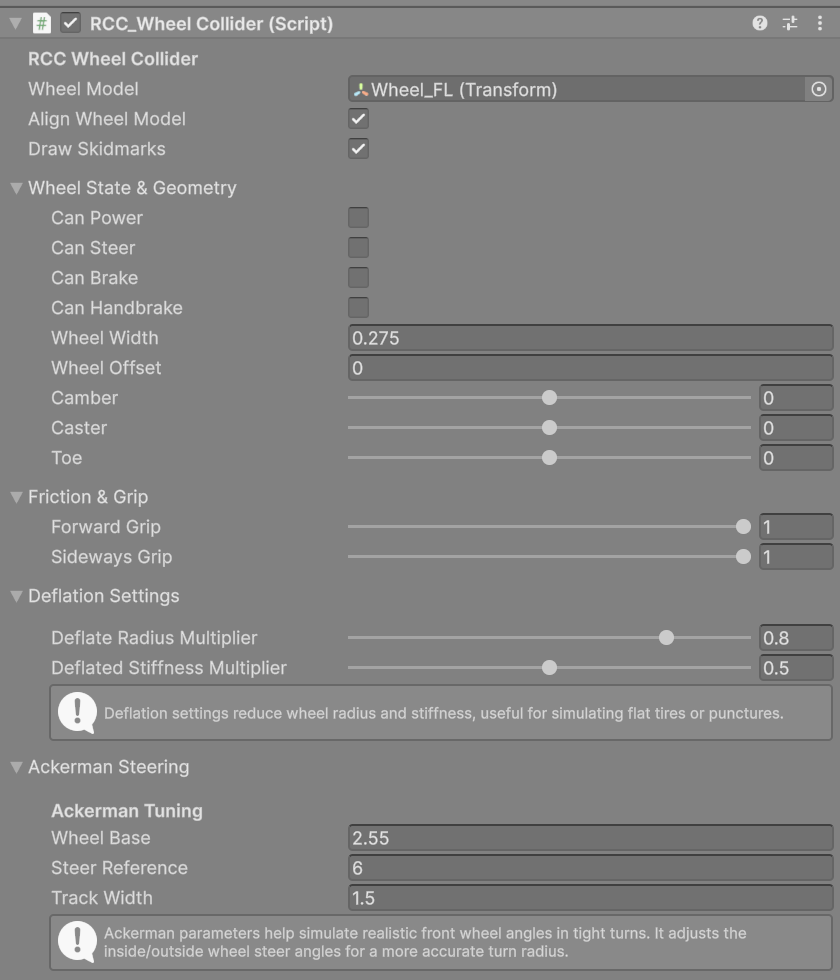This screenshot has width=840, height=980.
Task: Click the Toe slider handle
Action: tap(549, 458)
